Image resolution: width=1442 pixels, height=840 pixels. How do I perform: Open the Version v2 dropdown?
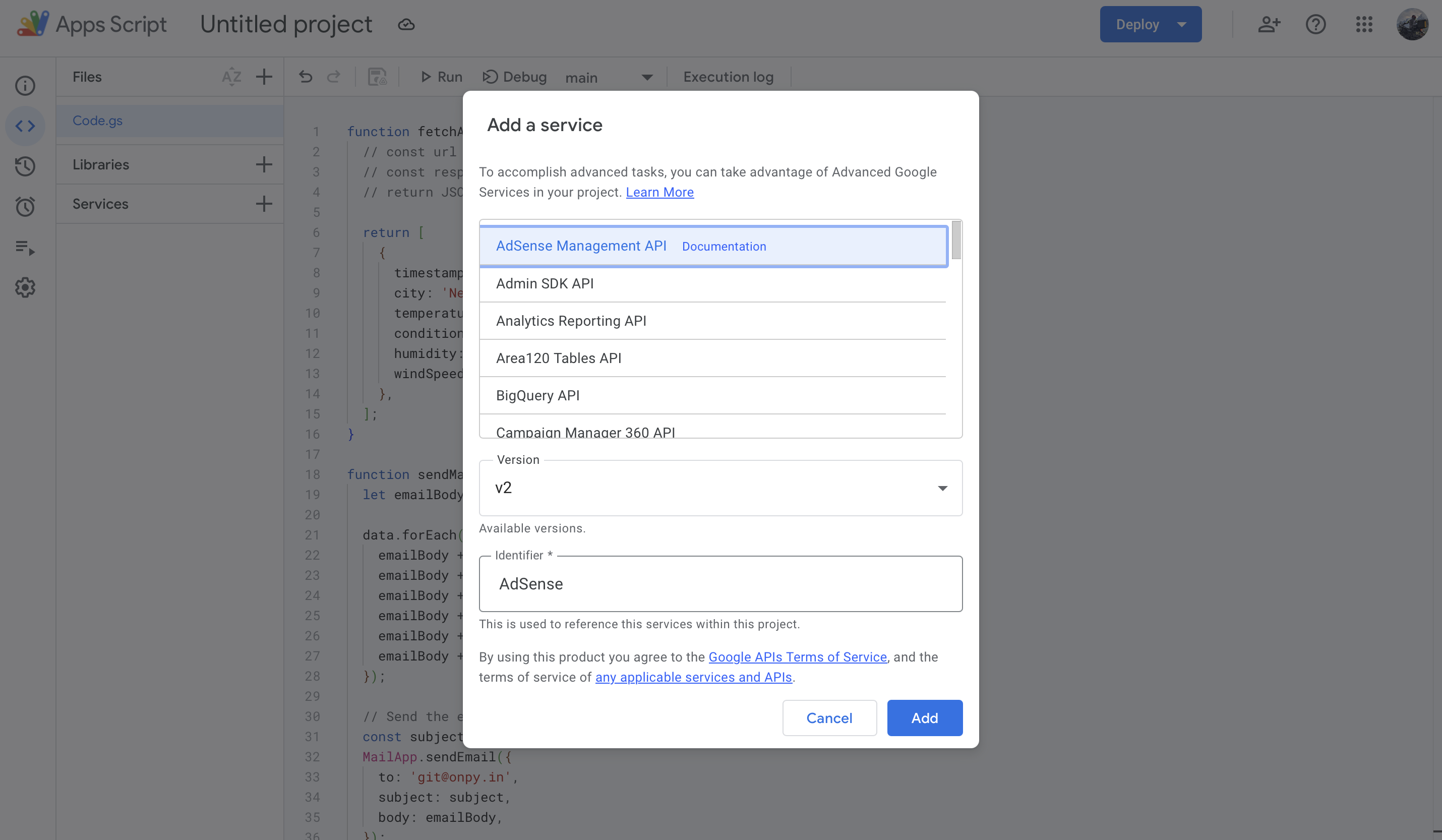[x=720, y=488]
